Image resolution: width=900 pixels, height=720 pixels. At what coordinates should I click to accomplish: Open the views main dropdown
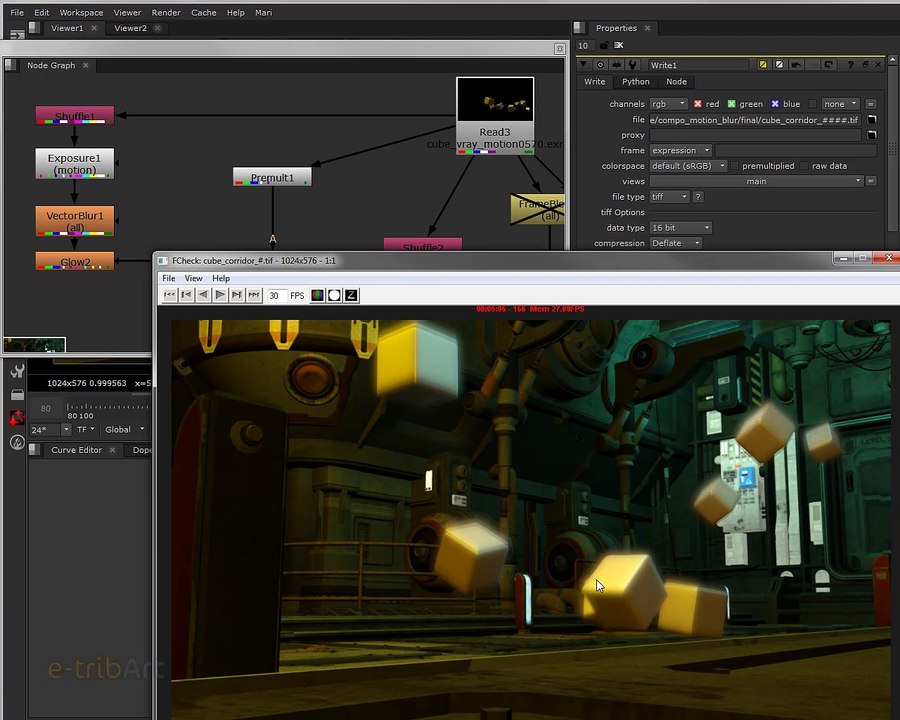(757, 181)
